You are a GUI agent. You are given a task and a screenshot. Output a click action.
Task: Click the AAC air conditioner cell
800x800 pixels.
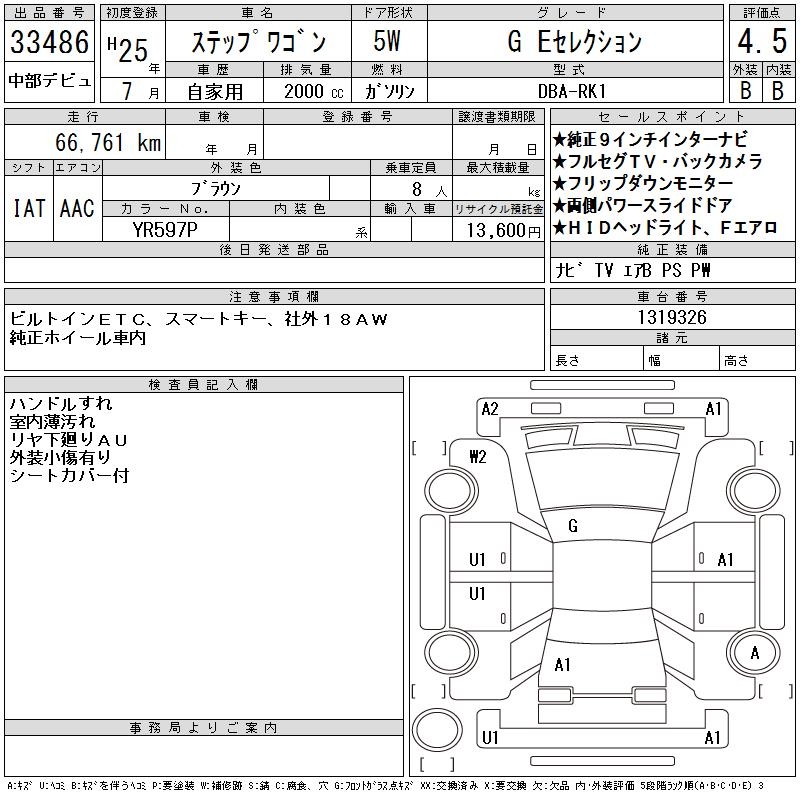(77, 208)
